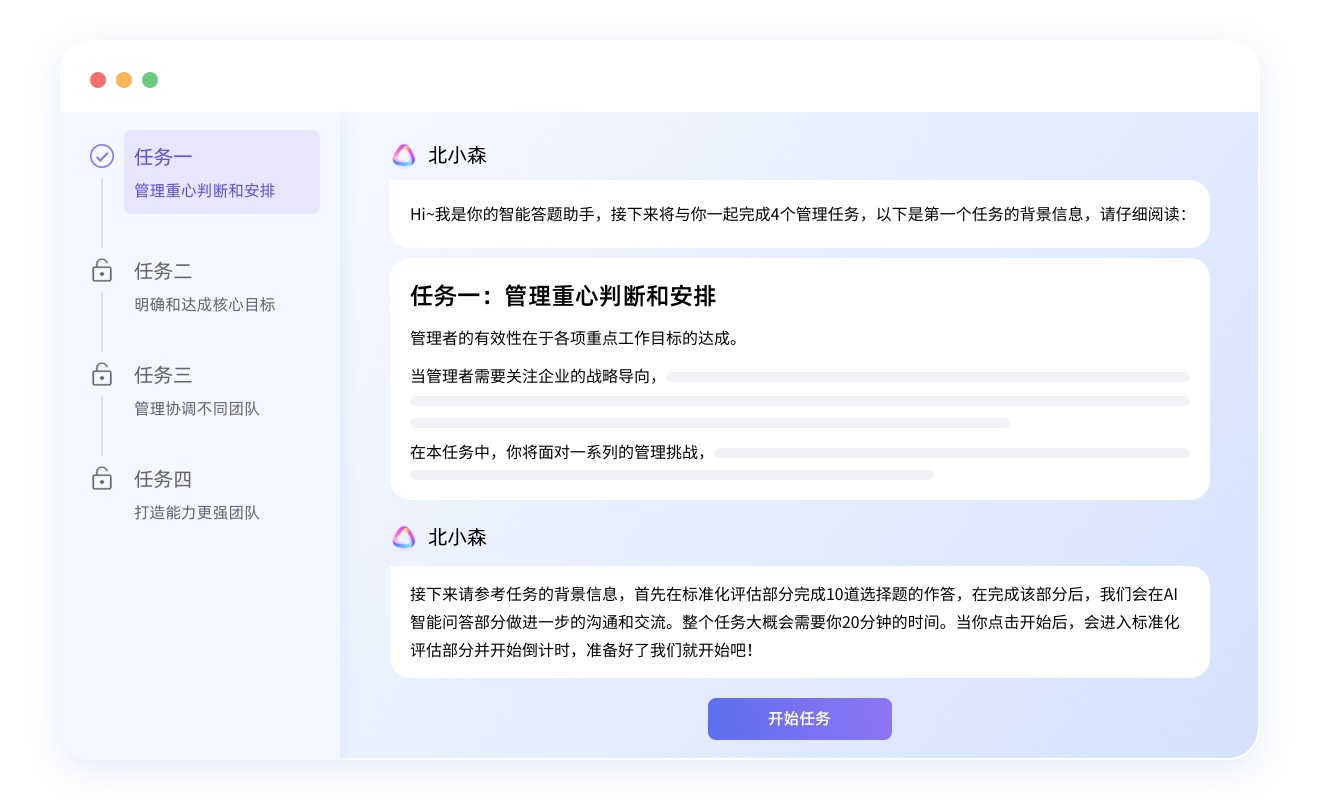Click the lock icon next to 任务三
This screenshot has height=800, width=1320.
pos(102,375)
